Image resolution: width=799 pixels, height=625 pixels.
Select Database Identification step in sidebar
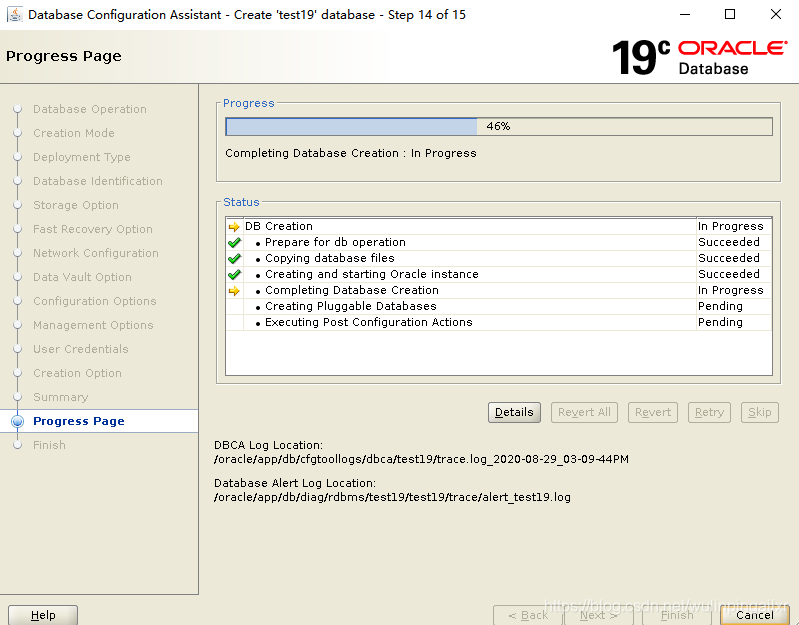tap(98, 181)
